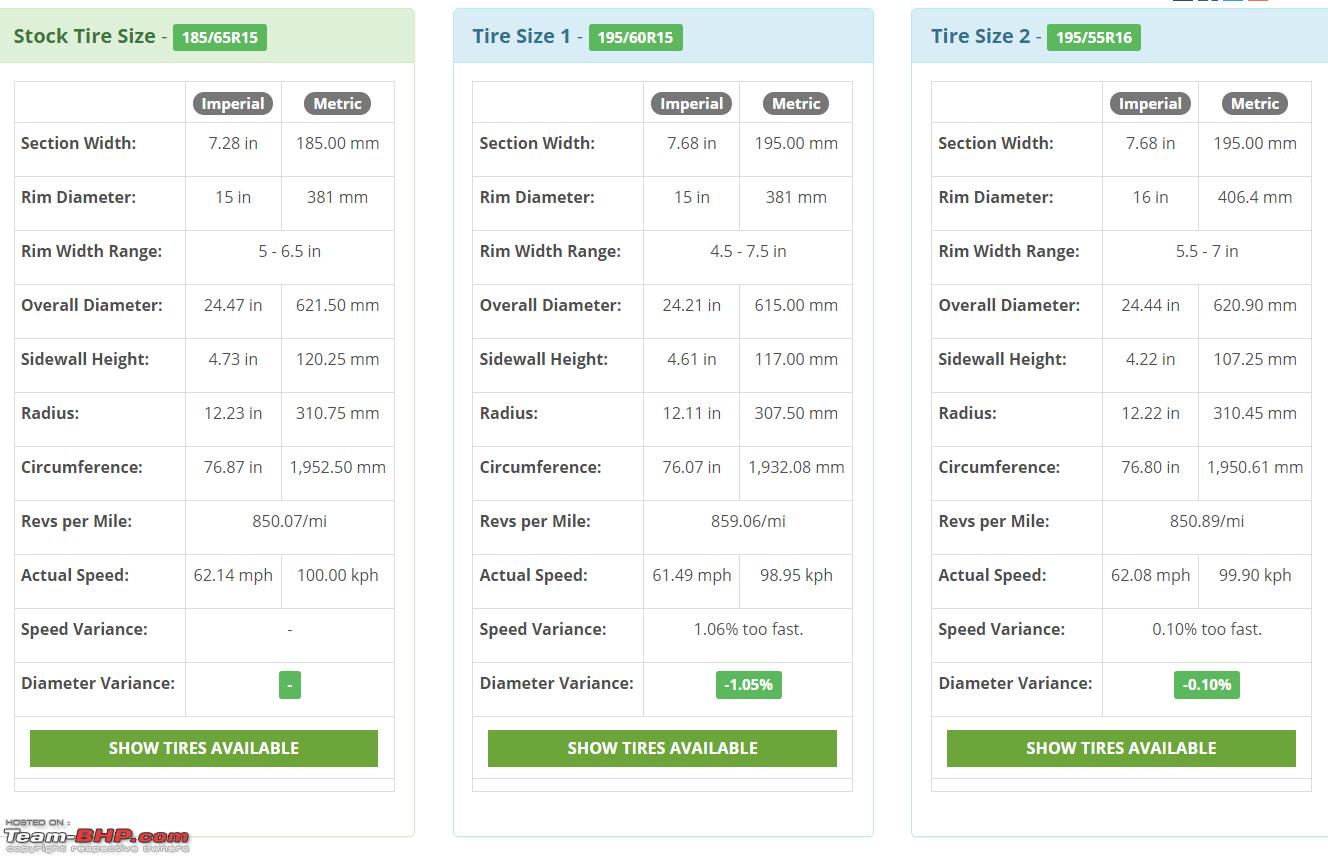
Task: Click the 1.06% too fast speed variance
Action: click(748, 629)
